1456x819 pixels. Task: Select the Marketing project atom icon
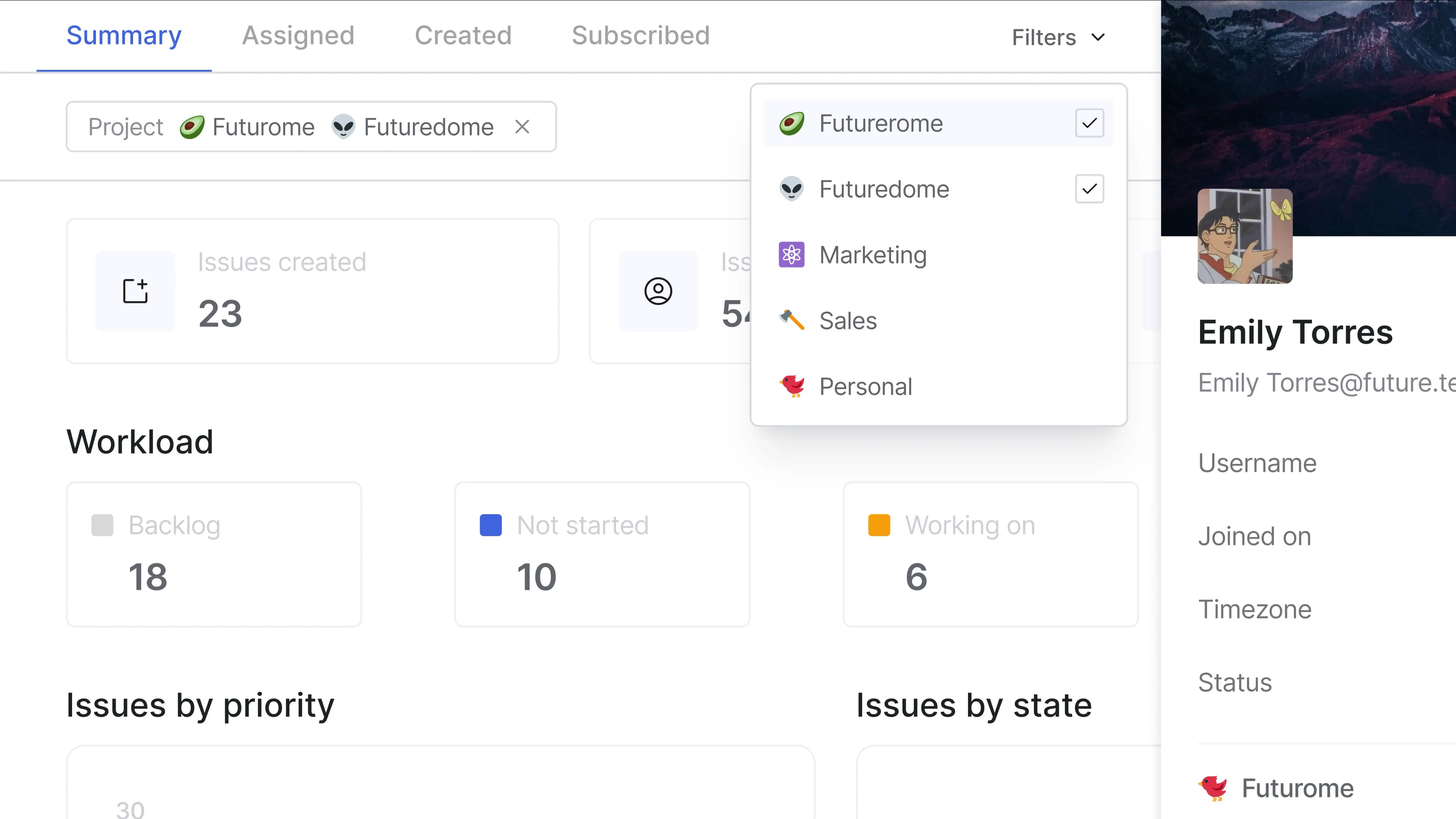point(791,255)
